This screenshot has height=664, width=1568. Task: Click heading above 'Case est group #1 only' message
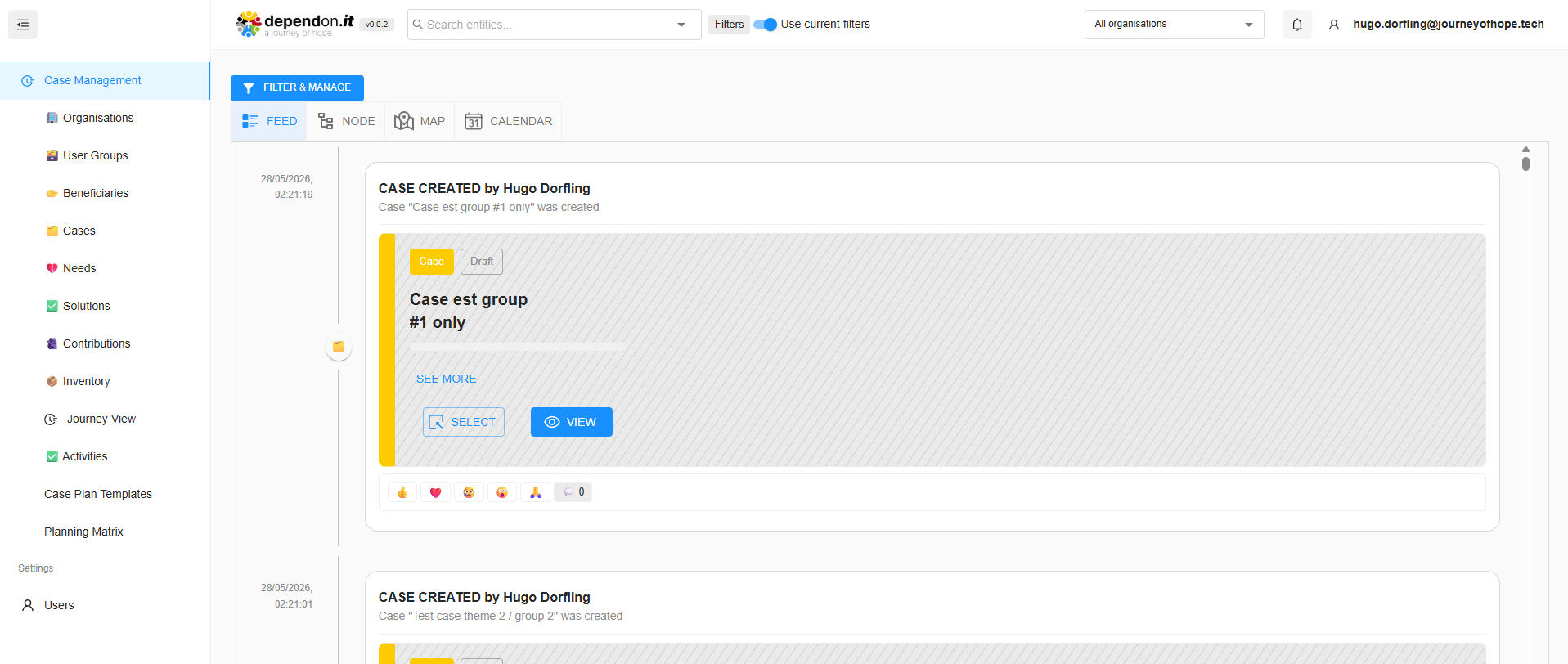click(484, 188)
